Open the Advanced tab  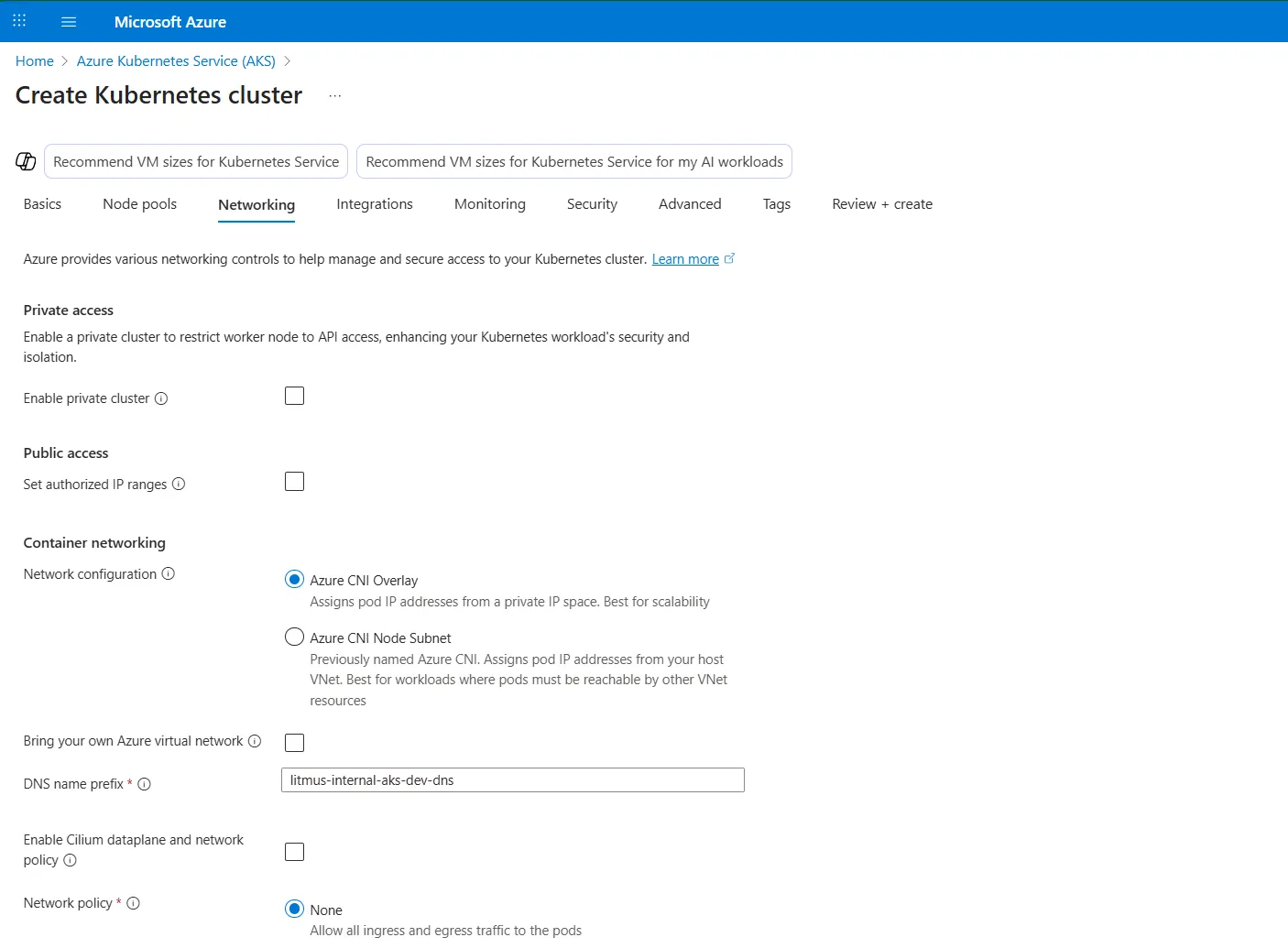coord(690,204)
